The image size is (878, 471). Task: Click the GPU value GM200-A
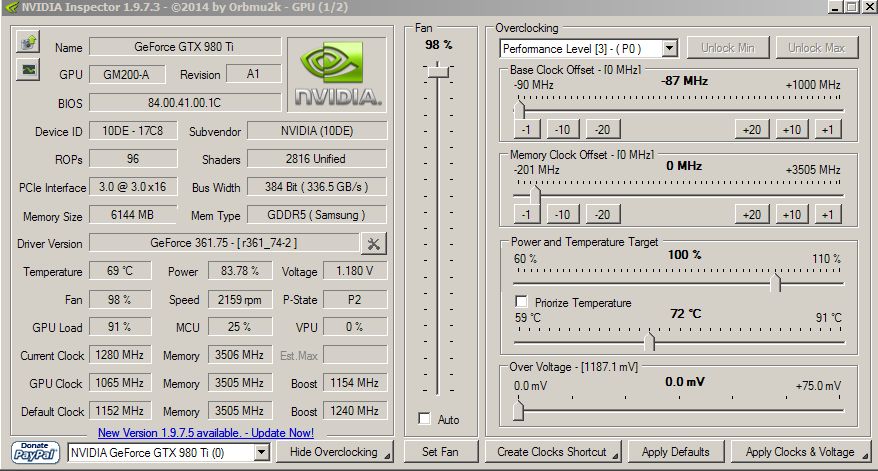(x=127, y=74)
